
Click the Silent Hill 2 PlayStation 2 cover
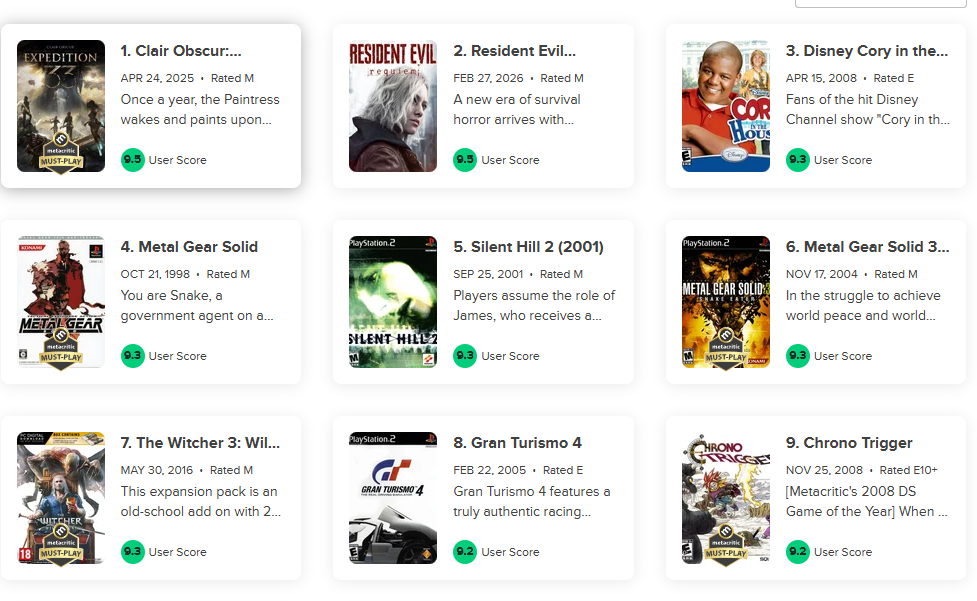(393, 302)
